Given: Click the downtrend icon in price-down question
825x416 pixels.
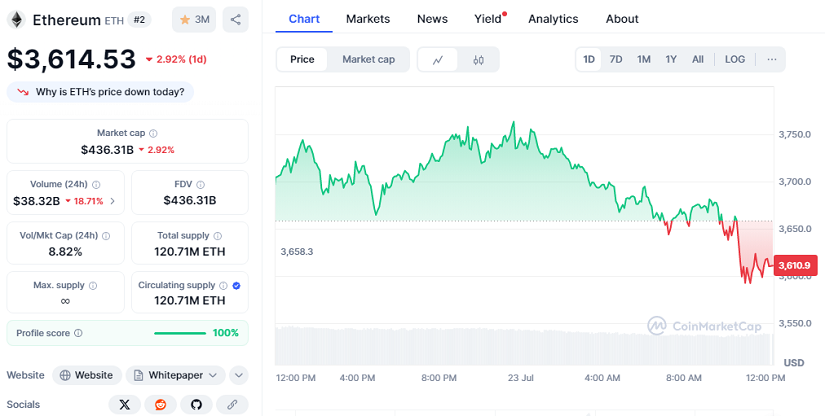Looking at the screenshot, I should 23,92.
